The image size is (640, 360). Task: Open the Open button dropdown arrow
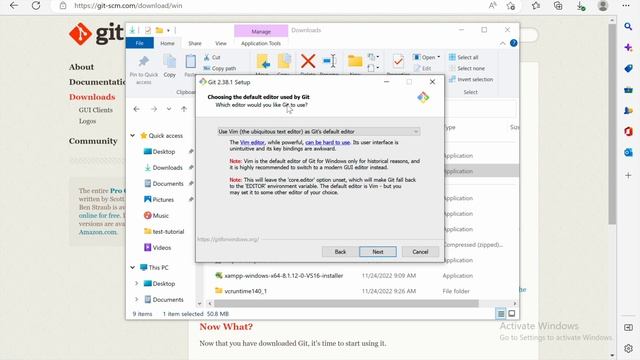439,57
